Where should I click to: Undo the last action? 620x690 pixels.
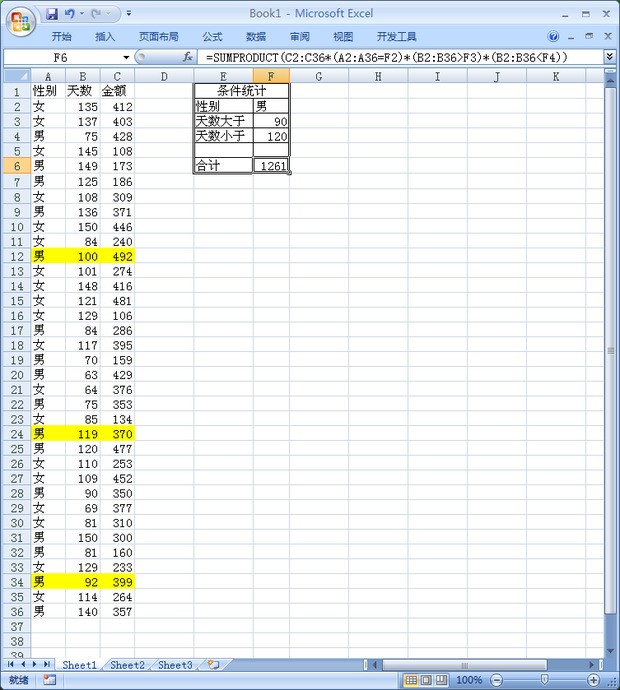(x=70, y=14)
